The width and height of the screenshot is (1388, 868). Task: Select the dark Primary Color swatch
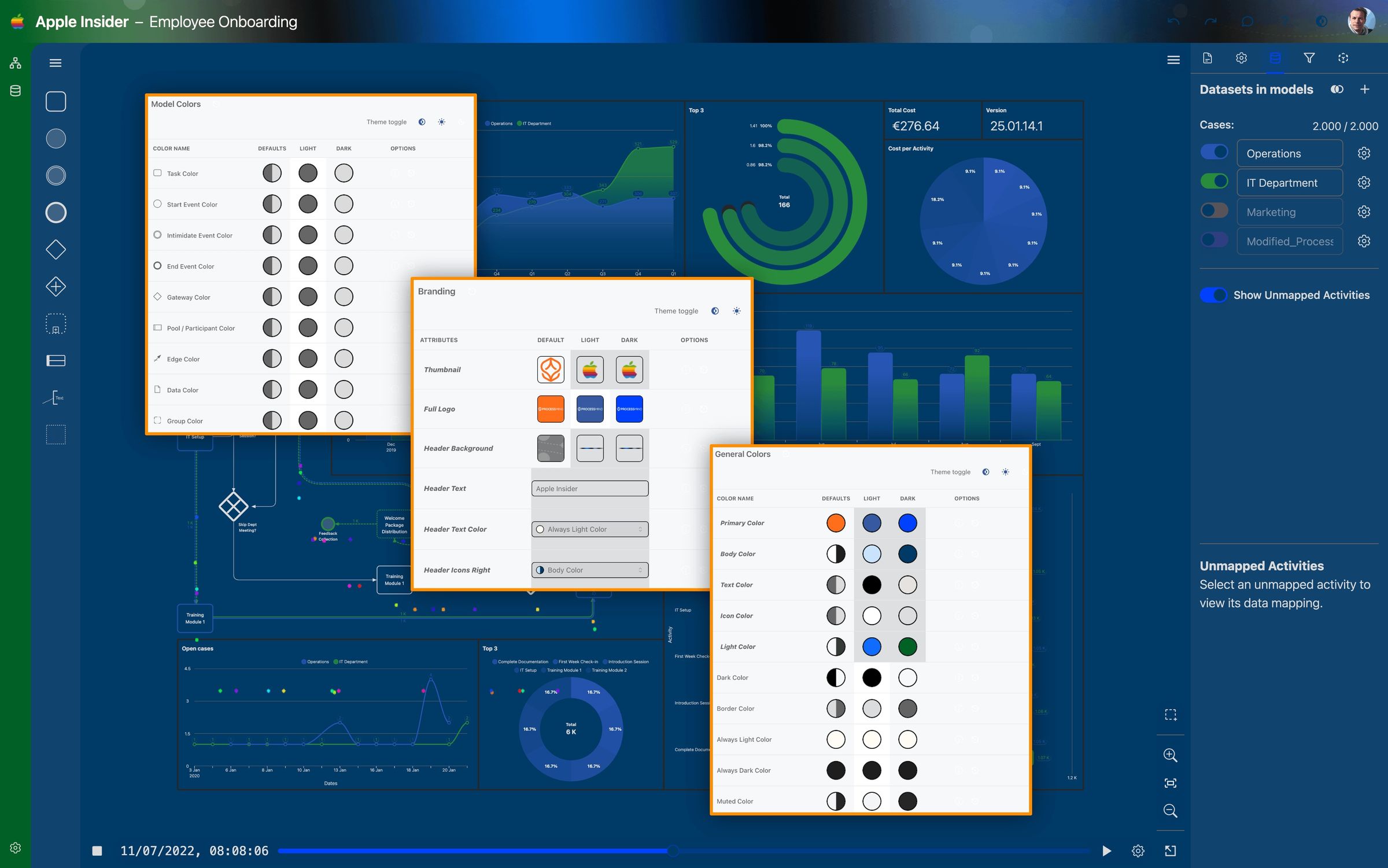click(907, 523)
